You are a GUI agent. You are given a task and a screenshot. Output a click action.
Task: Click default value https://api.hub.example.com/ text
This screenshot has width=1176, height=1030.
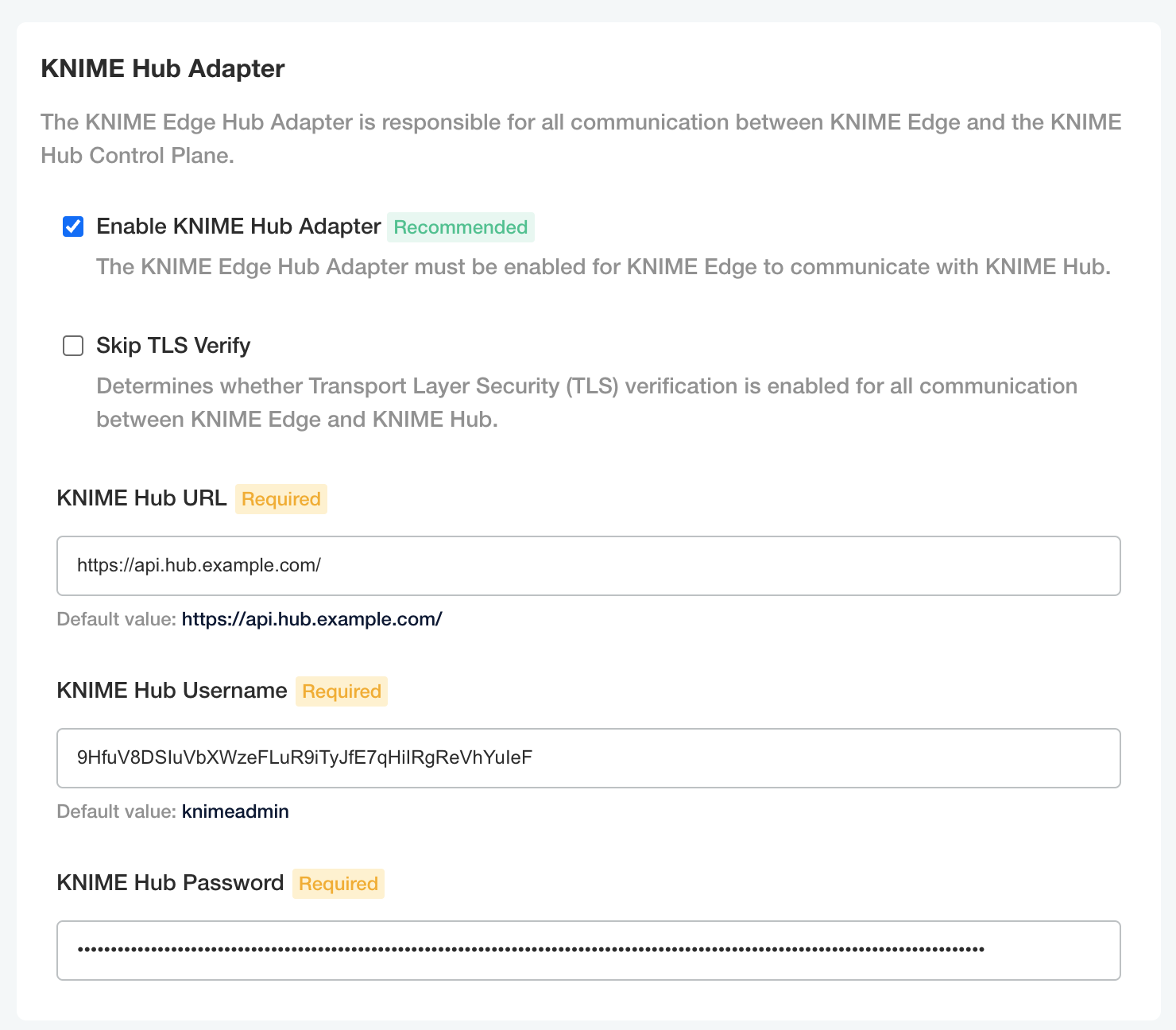[312, 619]
